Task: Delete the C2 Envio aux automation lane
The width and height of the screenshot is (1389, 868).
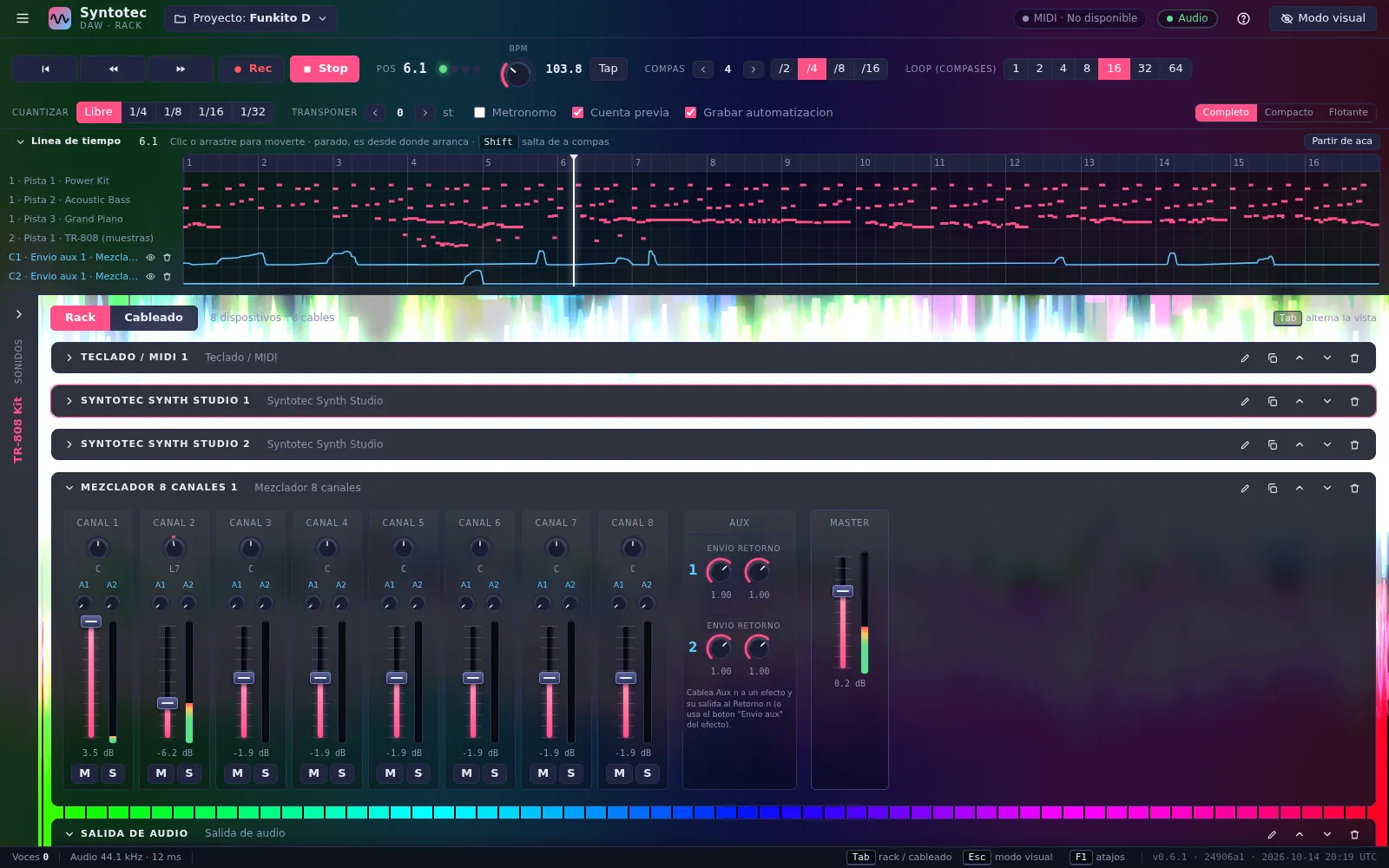Action: click(168, 276)
